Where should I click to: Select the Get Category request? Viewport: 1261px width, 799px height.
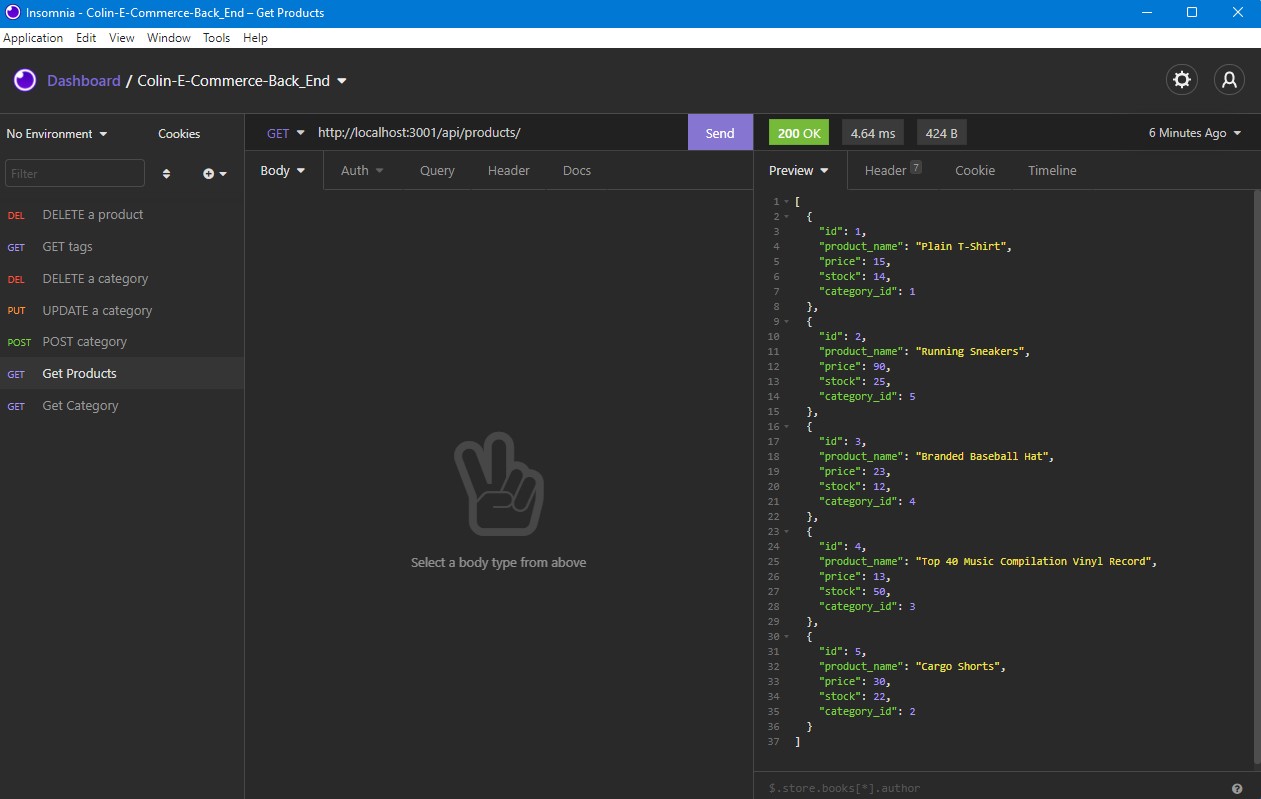coord(122,405)
